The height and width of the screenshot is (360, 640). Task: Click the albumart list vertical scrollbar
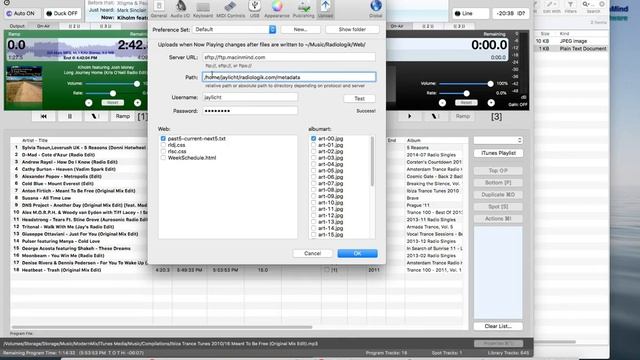372,161
